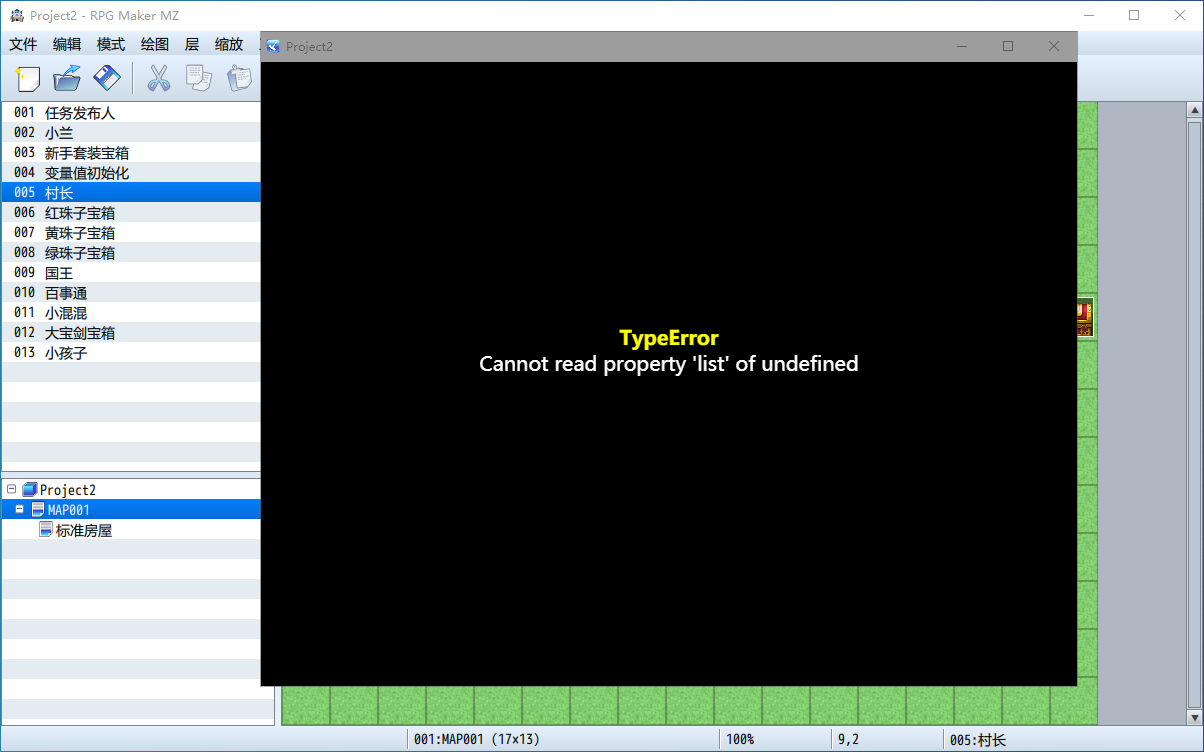Click the Project2 cube icon in tree
This screenshot has width=1204, height=752.
coord(29,490)
